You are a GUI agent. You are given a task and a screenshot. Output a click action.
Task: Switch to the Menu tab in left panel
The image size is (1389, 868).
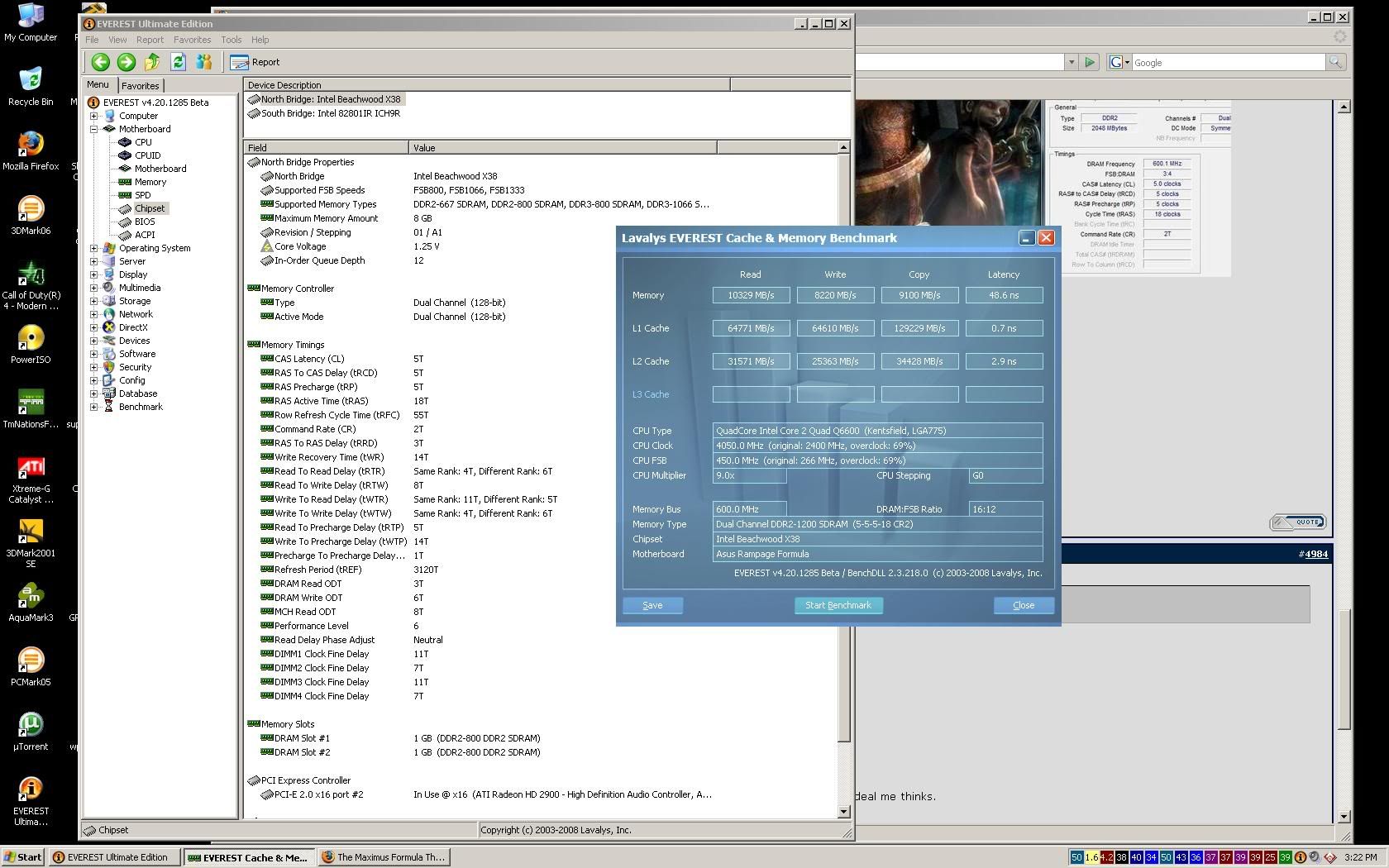[98, 84]
